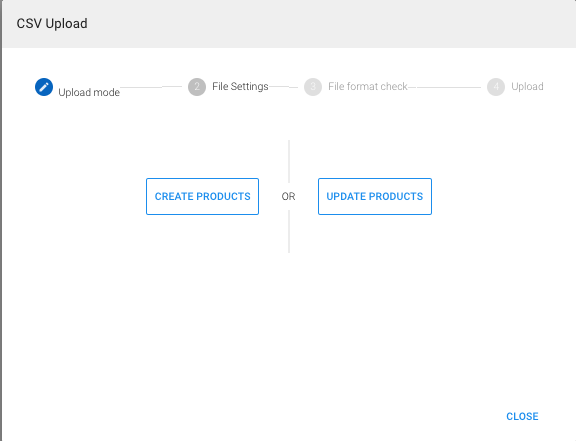Click connector line after File Settings
This screenshot has height=441, width=576.
point(283,87)
